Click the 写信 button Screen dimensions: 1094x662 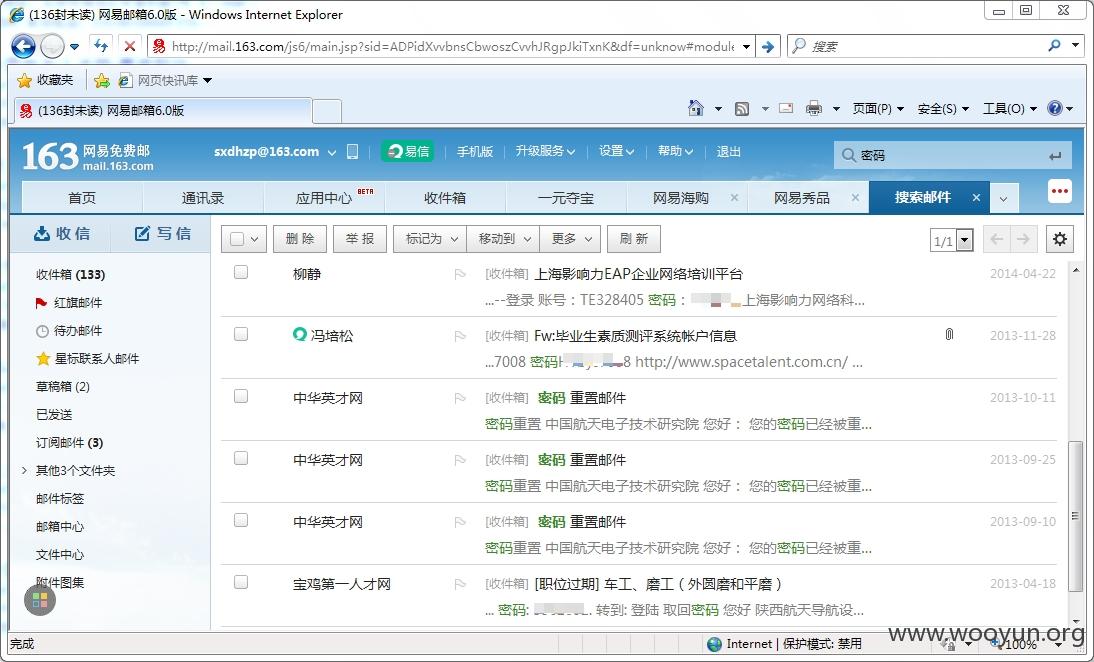coord(163,234)
